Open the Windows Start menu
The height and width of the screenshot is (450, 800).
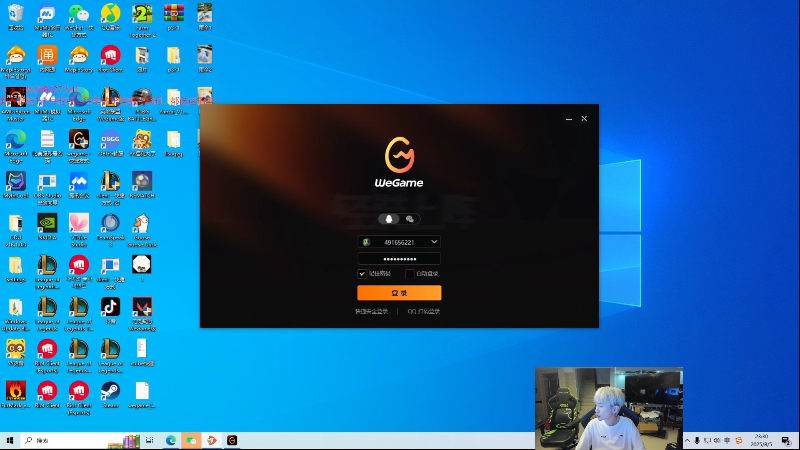(x=10, y=440)
